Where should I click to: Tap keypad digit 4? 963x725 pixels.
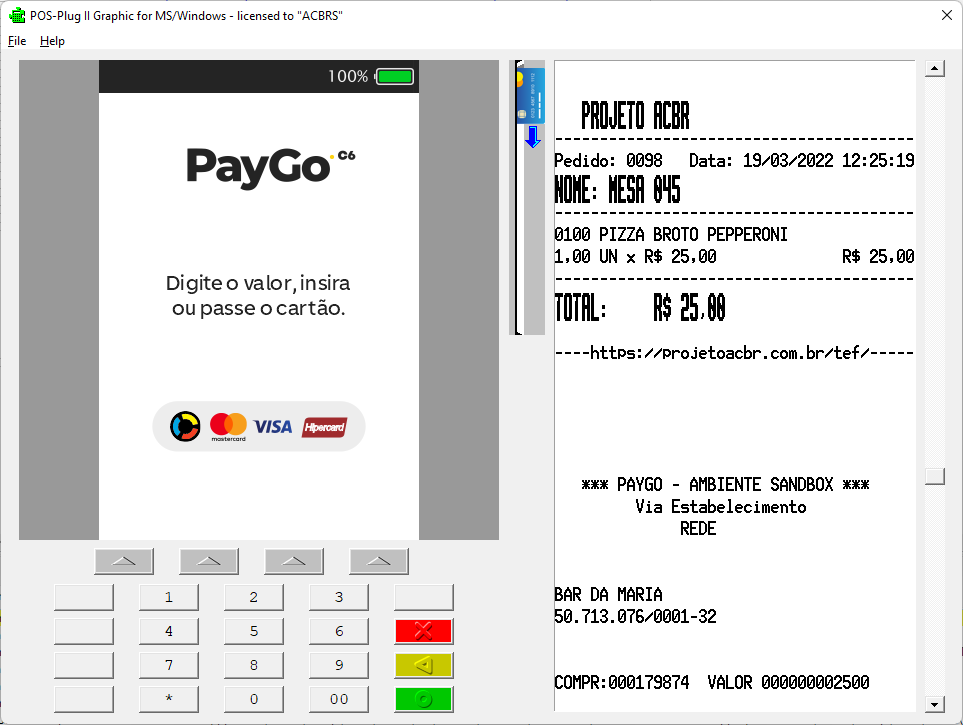(169, 631)
